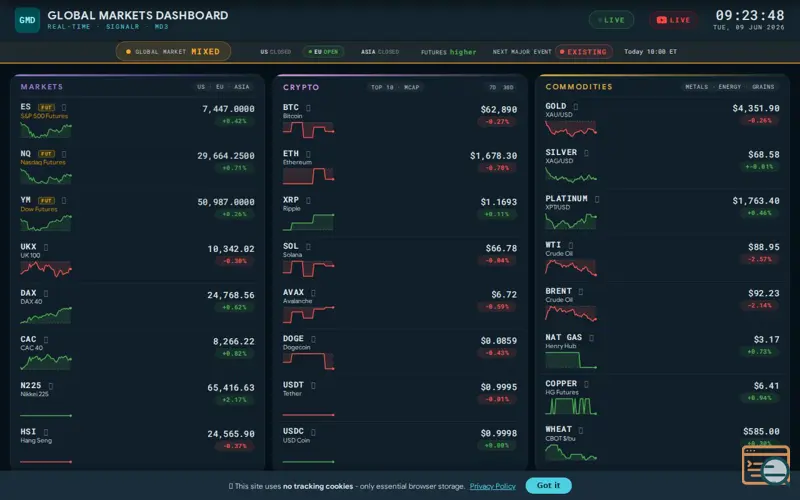Select the TOP 10 crypto filter
This screenshot has height=500, width=800.
tap(382, 87)
